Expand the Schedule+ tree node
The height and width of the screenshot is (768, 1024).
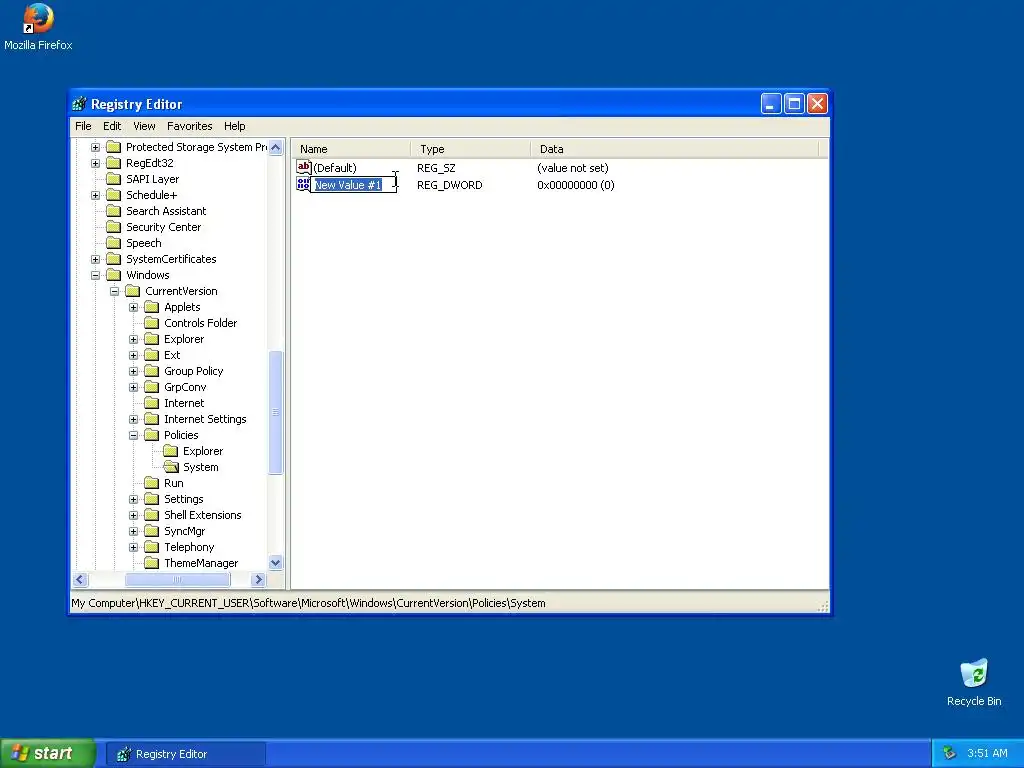(x=95, y=195)
